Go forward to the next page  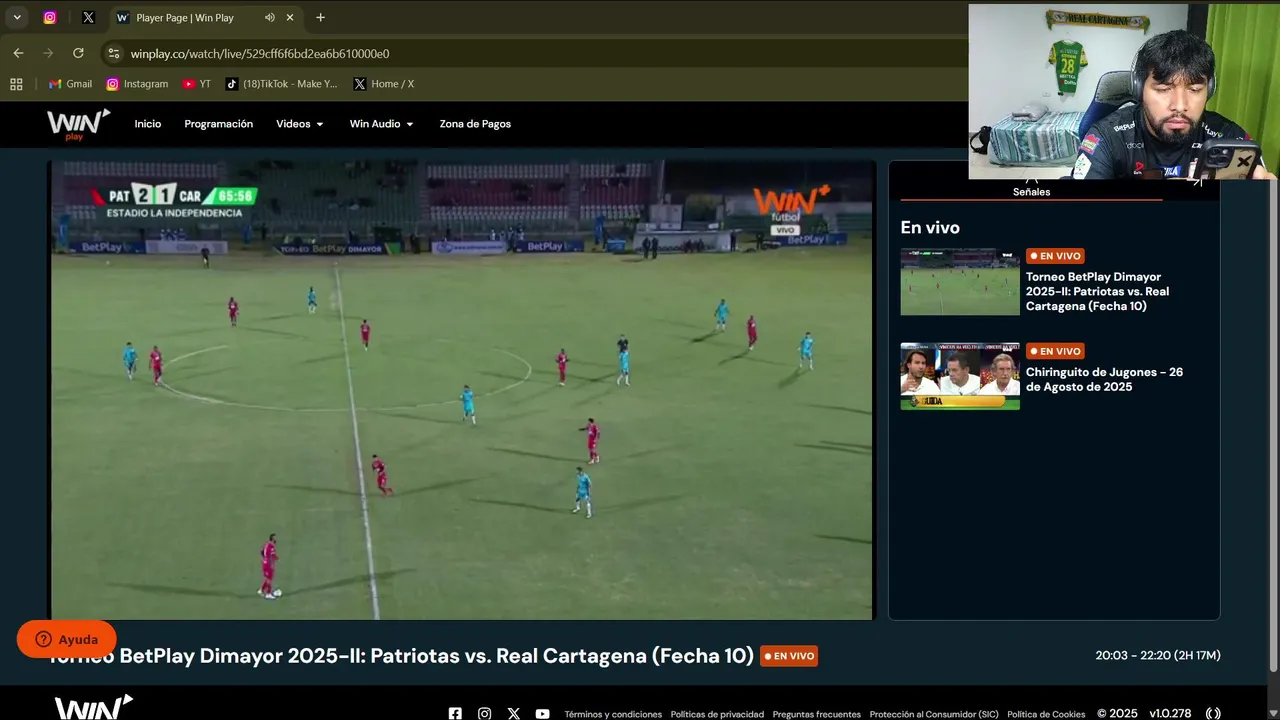click(x=48, y=53)
